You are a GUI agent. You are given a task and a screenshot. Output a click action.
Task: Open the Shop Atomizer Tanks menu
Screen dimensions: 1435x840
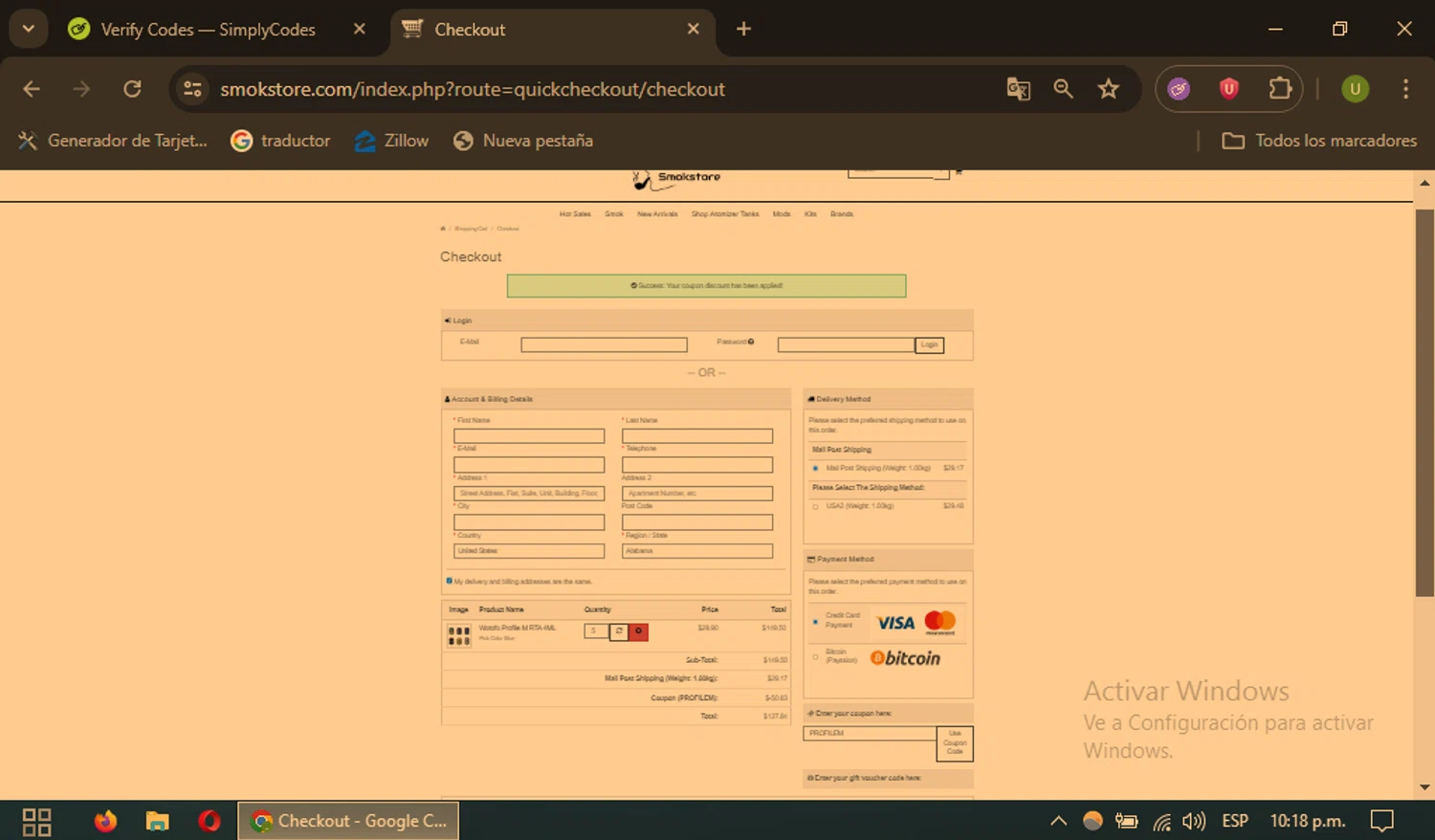[x=725, y=214]
